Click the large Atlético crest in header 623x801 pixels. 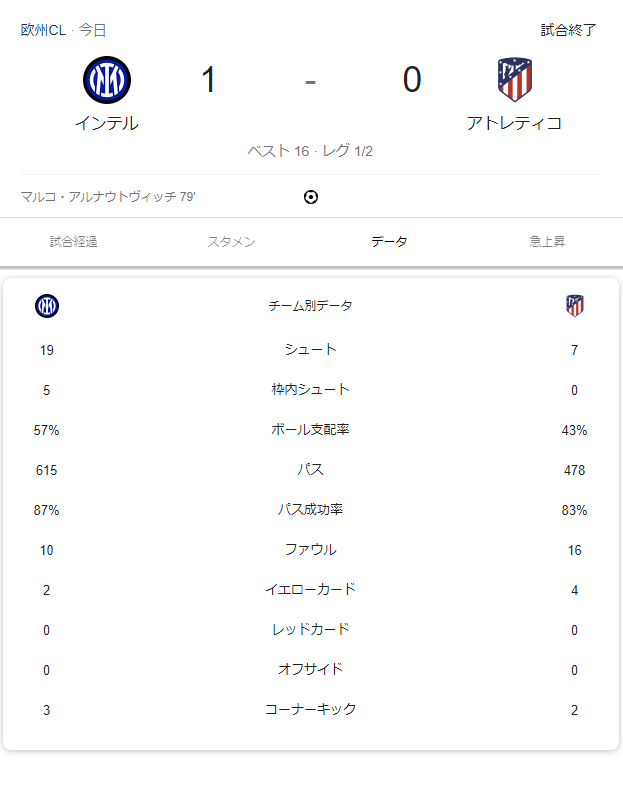(514, 80)
